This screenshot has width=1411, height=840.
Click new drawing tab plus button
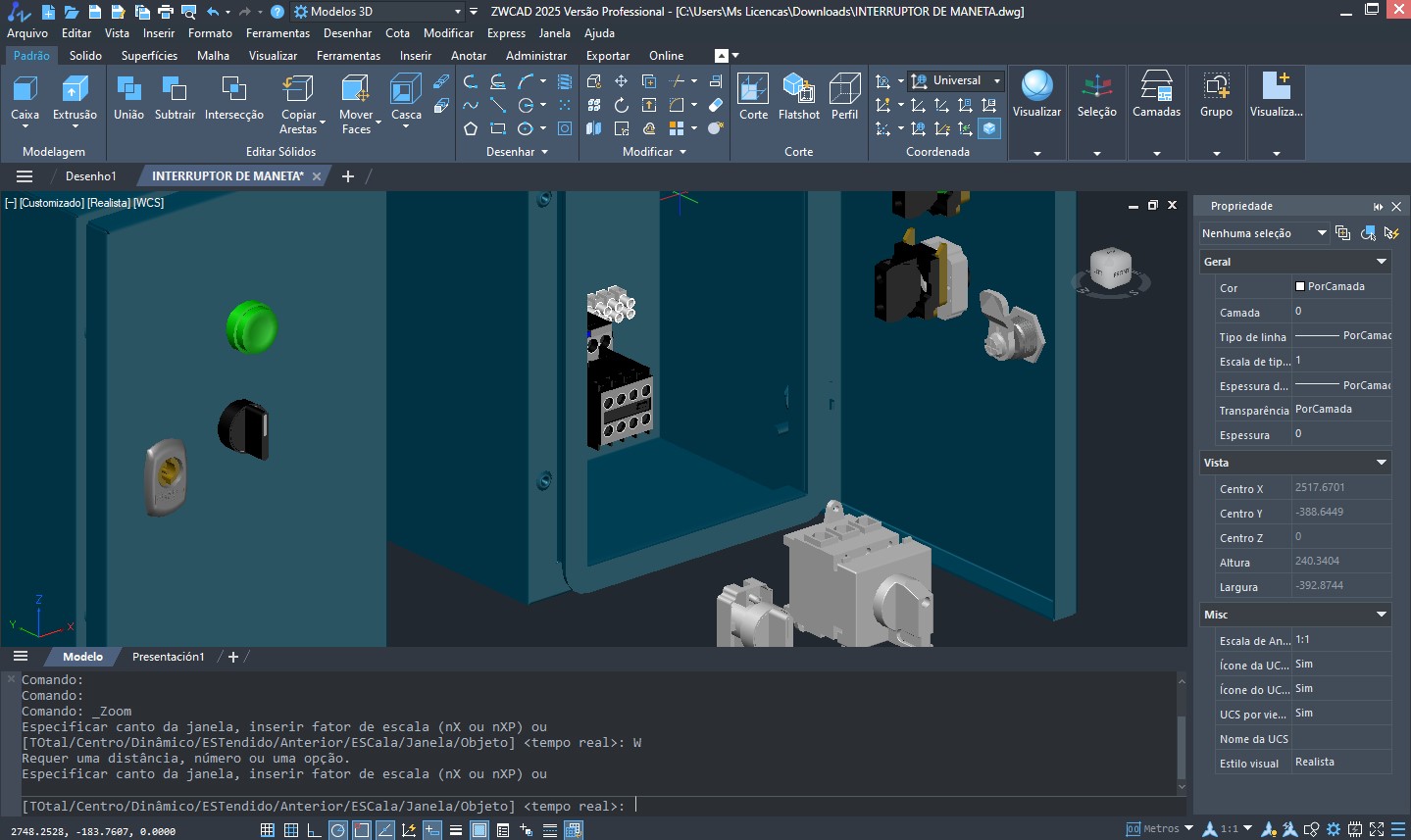click(x=347, y=176)
